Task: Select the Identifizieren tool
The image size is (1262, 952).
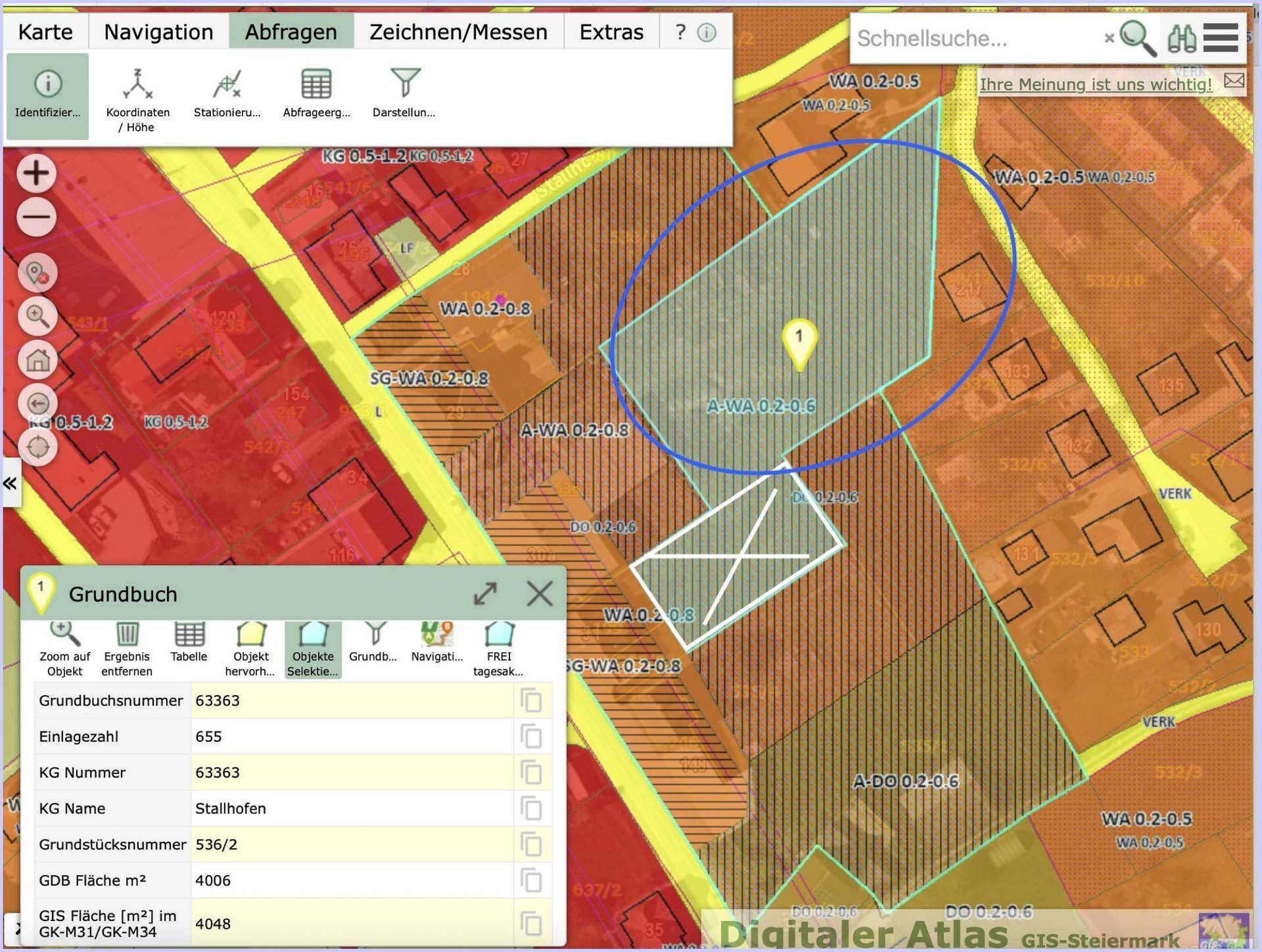Action: (47, 96)
